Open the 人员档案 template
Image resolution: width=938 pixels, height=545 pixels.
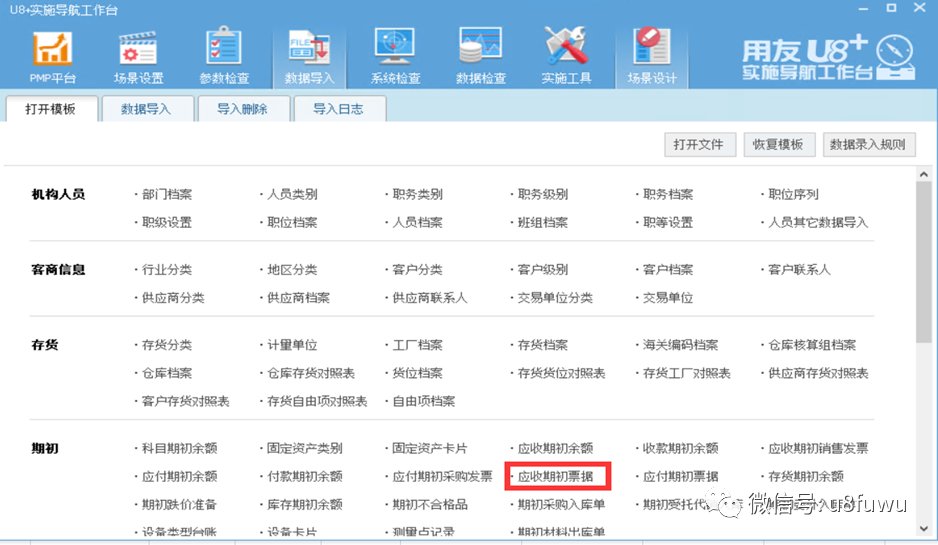(418, 223)
